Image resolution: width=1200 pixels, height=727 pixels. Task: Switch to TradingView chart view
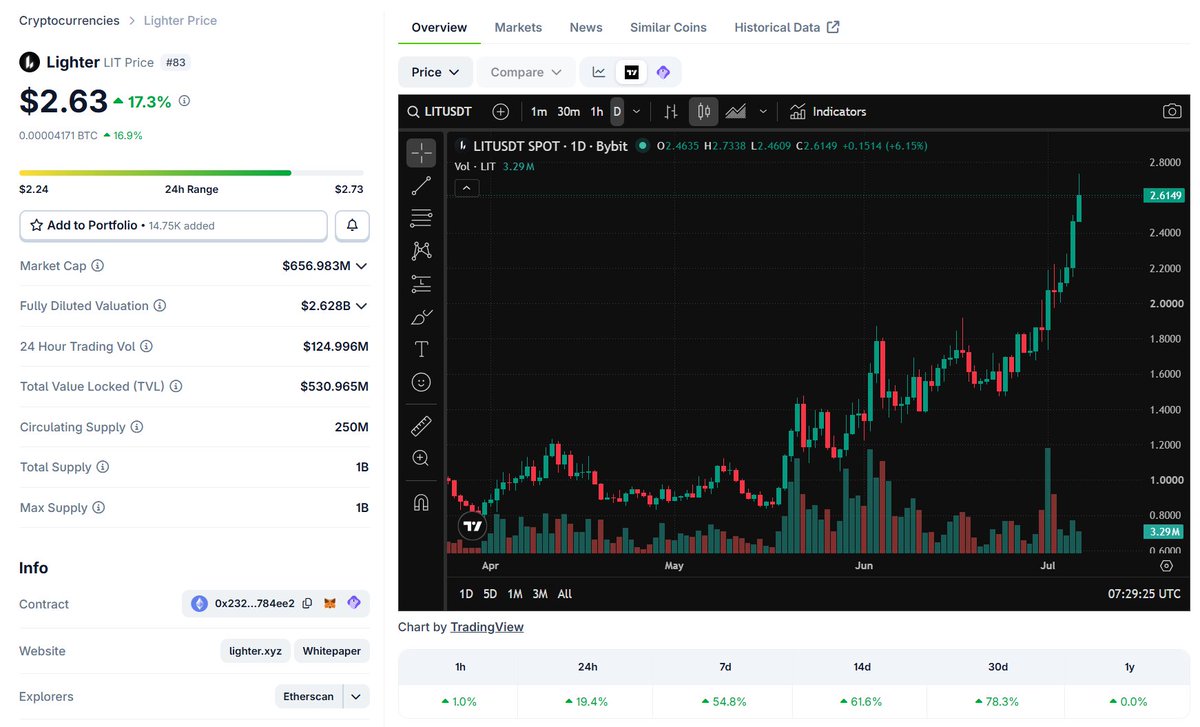631,72
